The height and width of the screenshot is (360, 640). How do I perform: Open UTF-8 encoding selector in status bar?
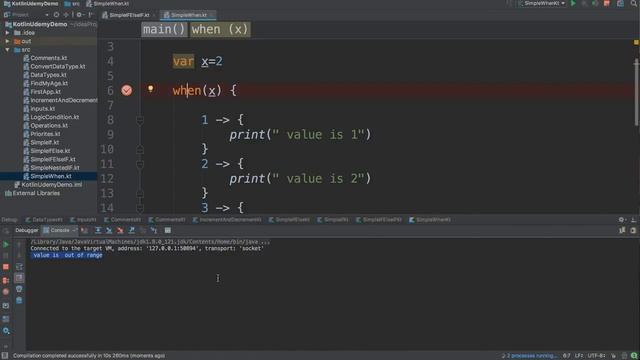click(596, 356)
